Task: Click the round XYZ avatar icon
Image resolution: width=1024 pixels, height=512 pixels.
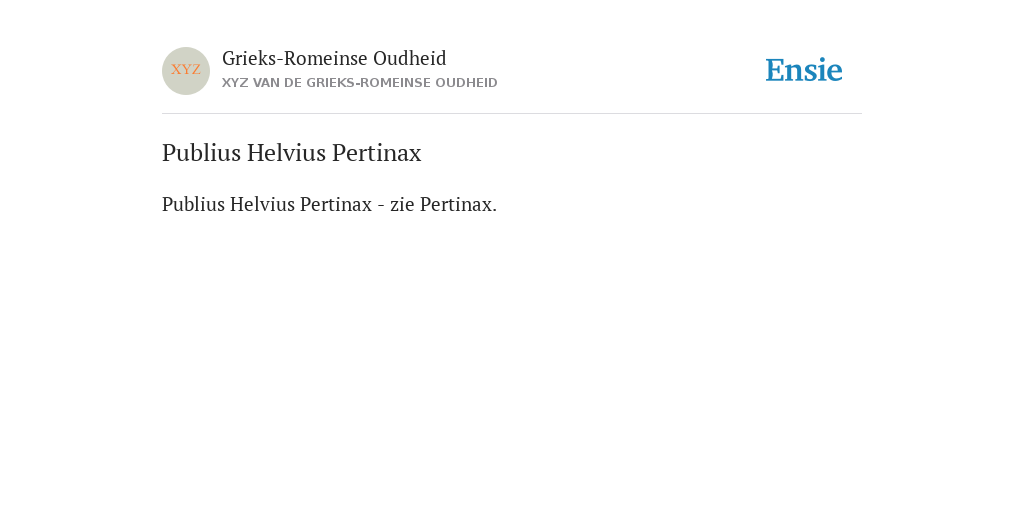Action: 186,71
